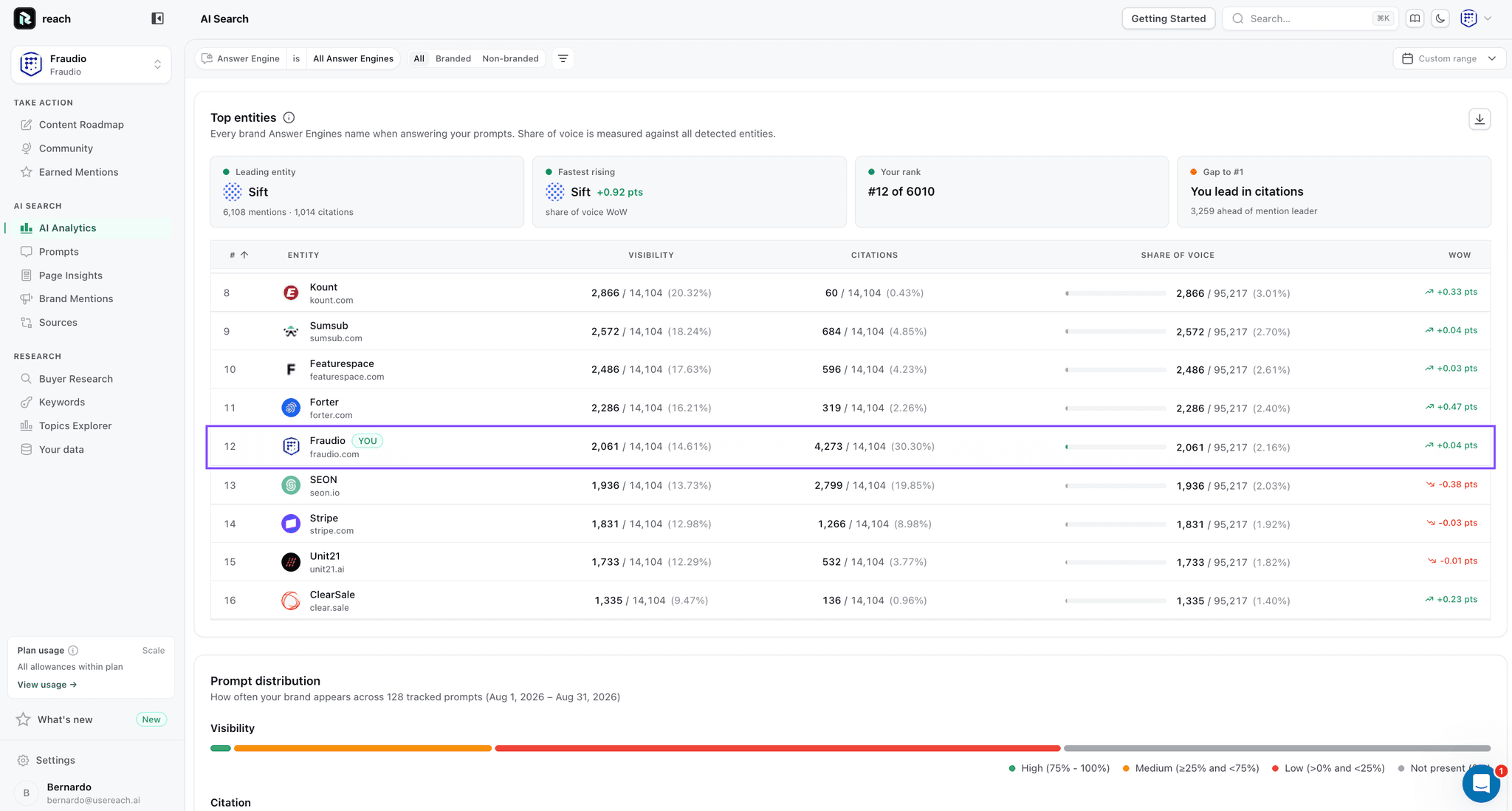Follow the View usage link
1512x811 pixels.
pos(47,685)
